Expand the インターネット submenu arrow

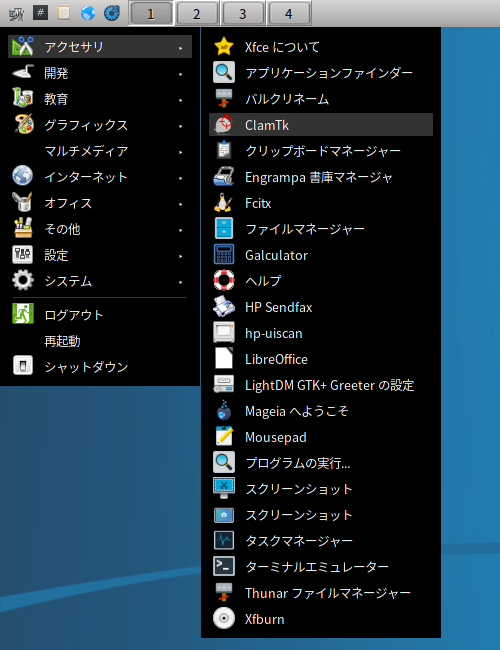[x=181, y=178]
